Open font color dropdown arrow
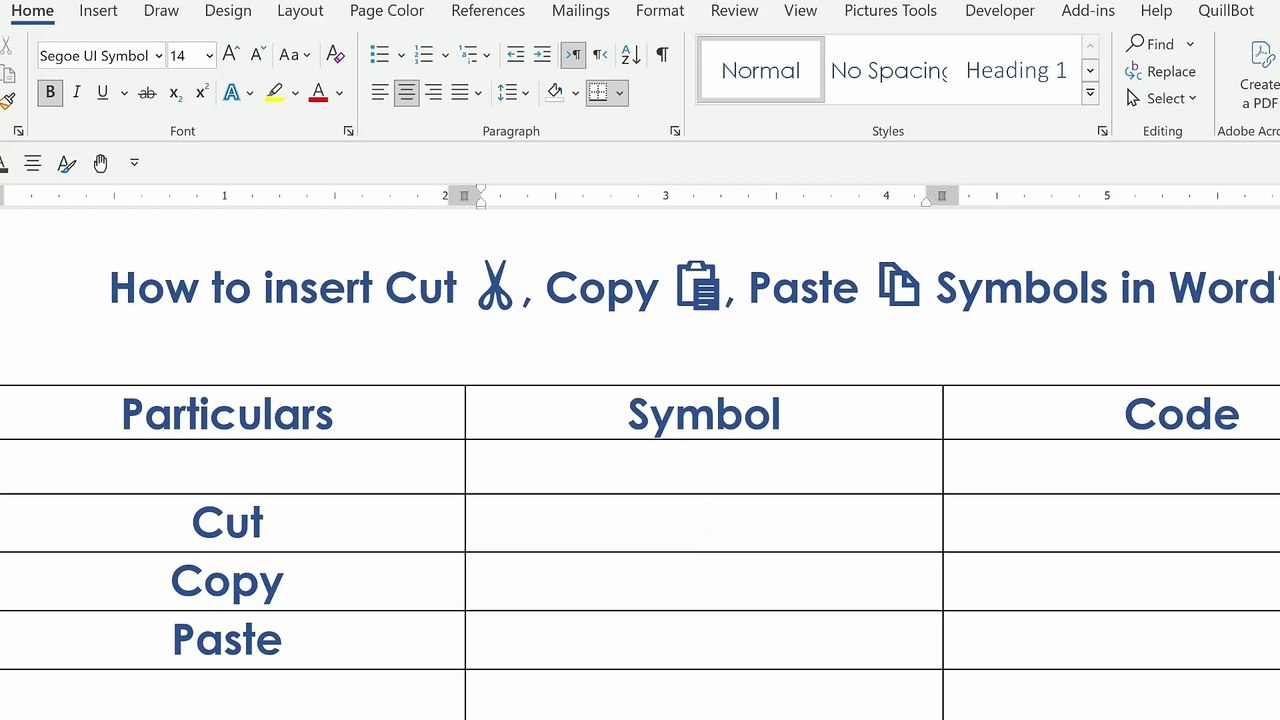Image resolution: width=1280 pixels, height=720 pixels. (x=339, y=93)
